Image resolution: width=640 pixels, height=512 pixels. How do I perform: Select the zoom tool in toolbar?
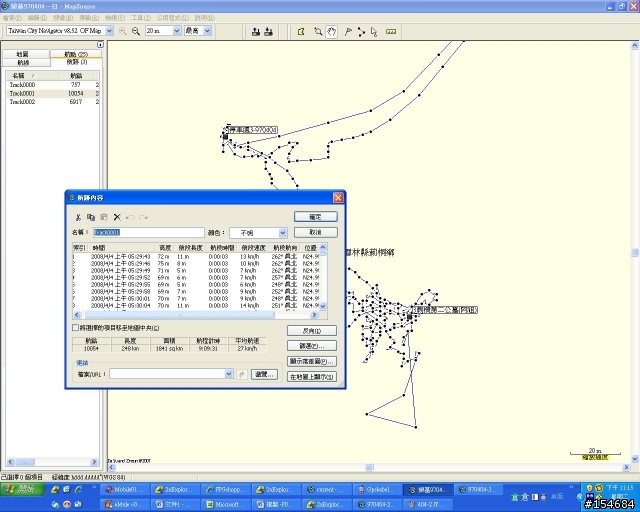click(x=318, y=31)
